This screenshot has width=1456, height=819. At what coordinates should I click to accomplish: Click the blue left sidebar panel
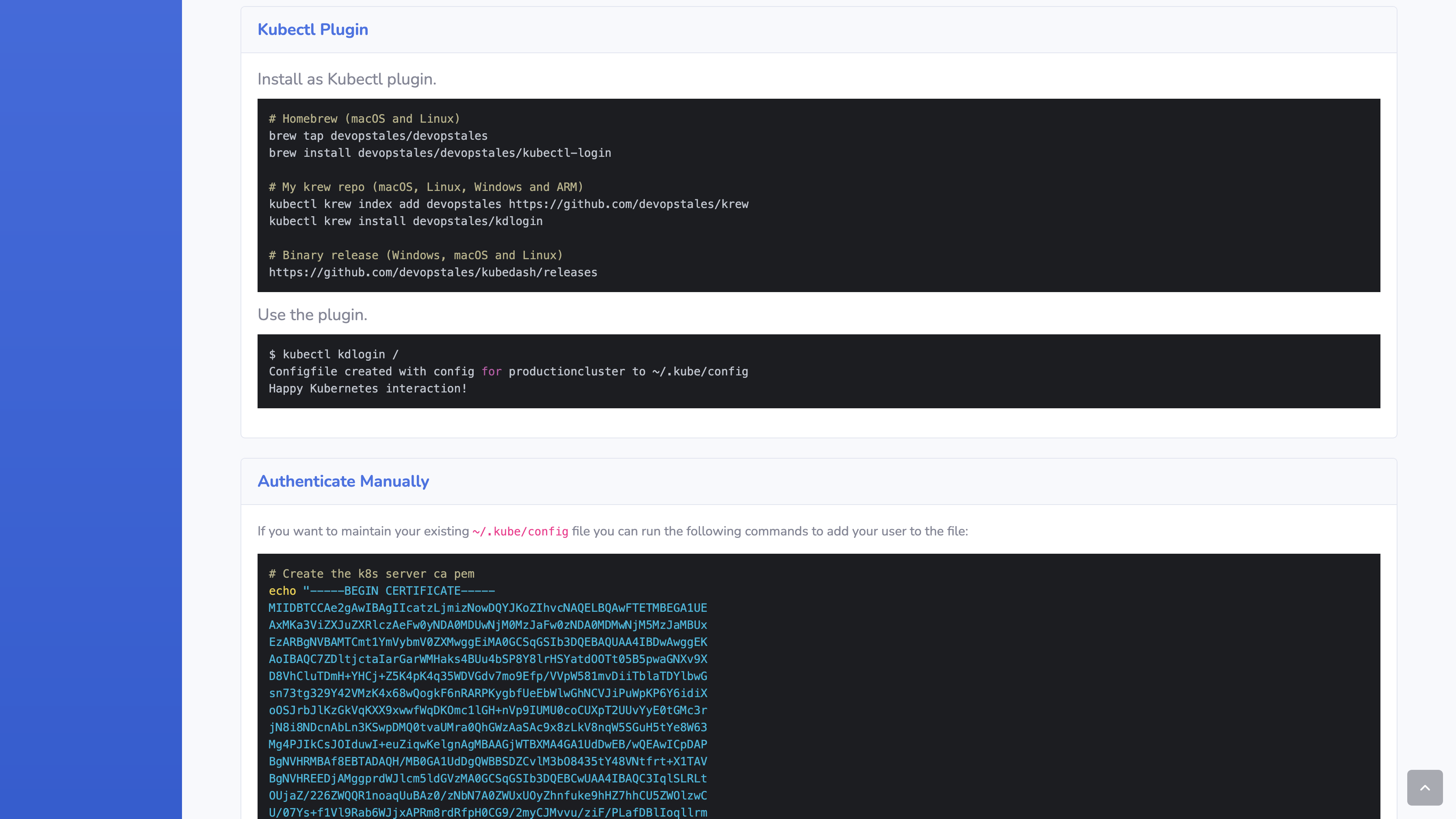click(x=91, y=409)
